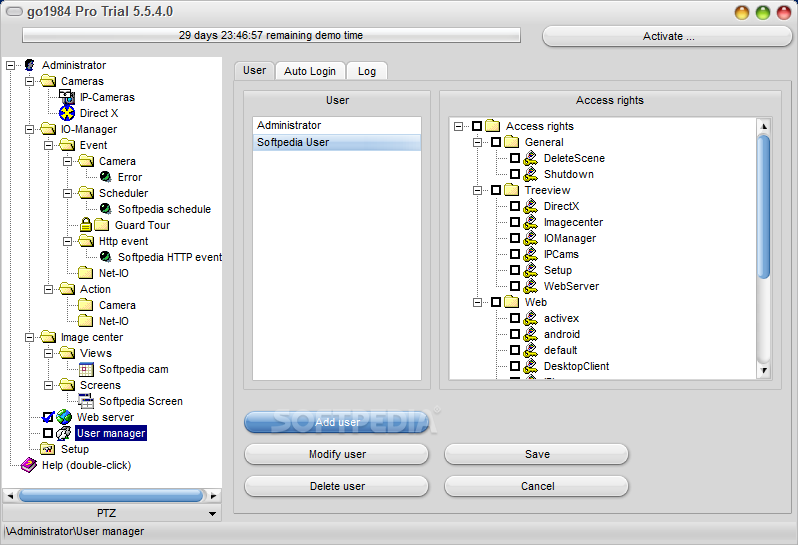Viewport: 798px width, 545px height.
Task: Collapse the Image center tree node
Action: pos(30,337)
